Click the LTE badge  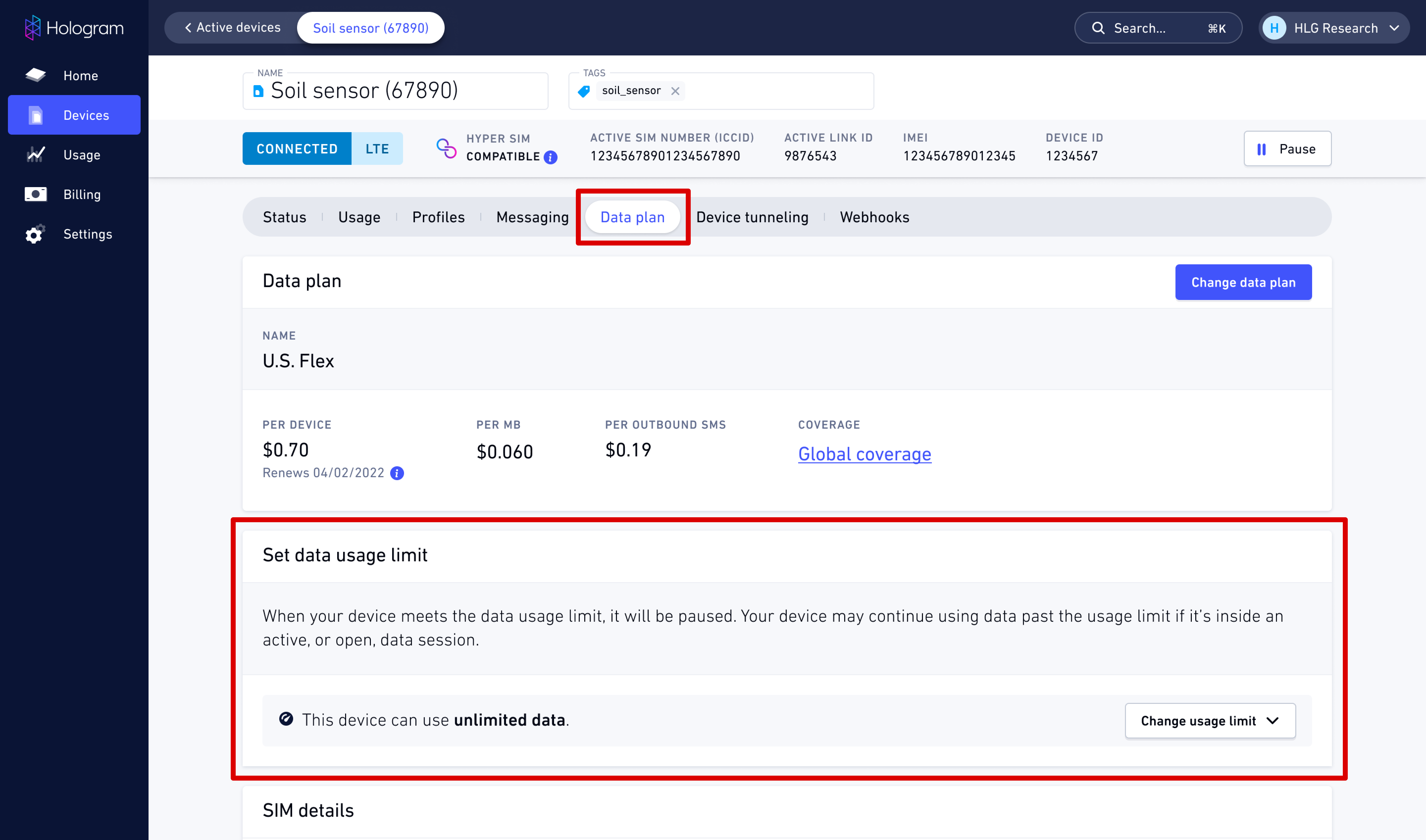click(x=377, y=148)
